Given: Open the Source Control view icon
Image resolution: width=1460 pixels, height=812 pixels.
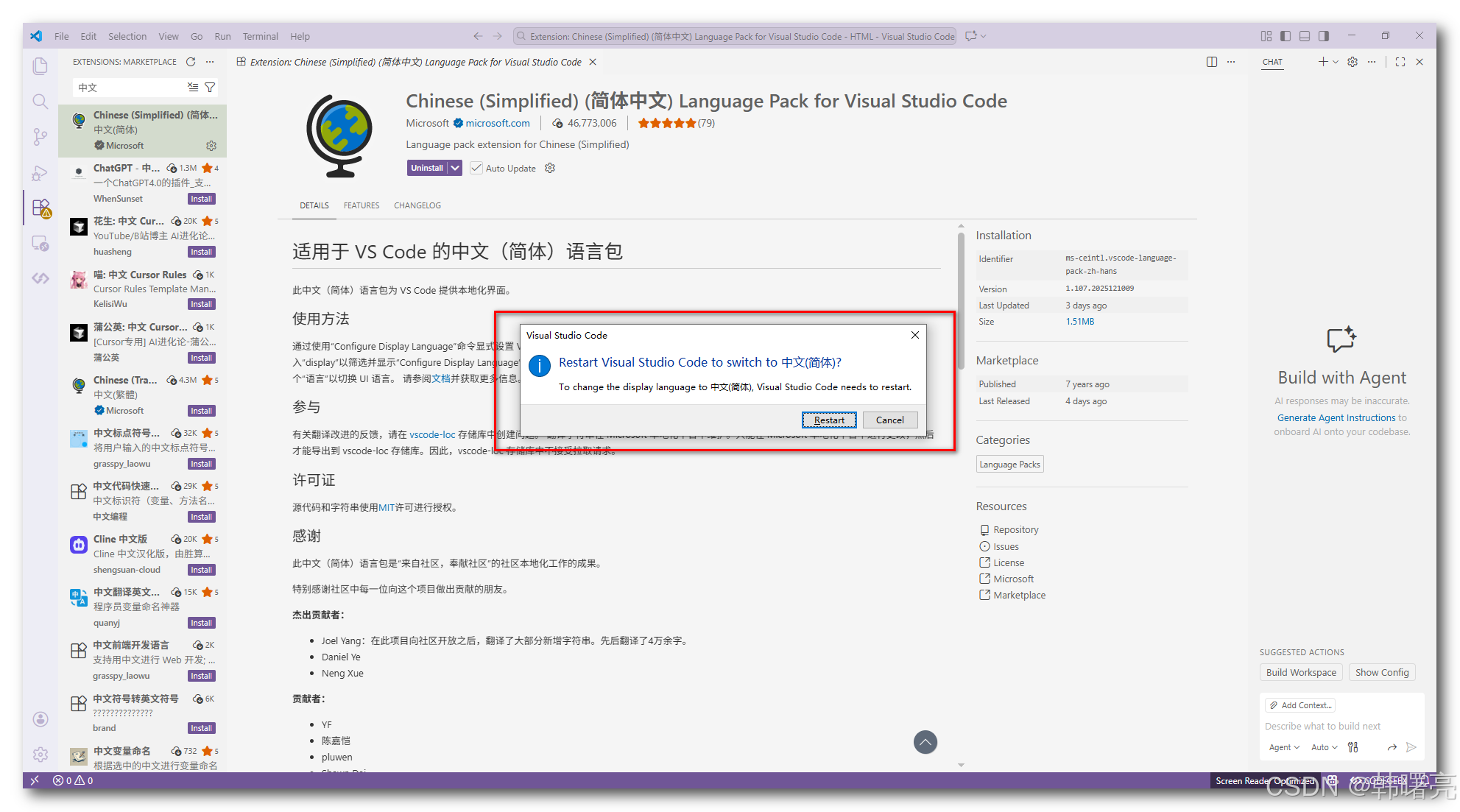Looking at the screenshot, I should point(40,137).
